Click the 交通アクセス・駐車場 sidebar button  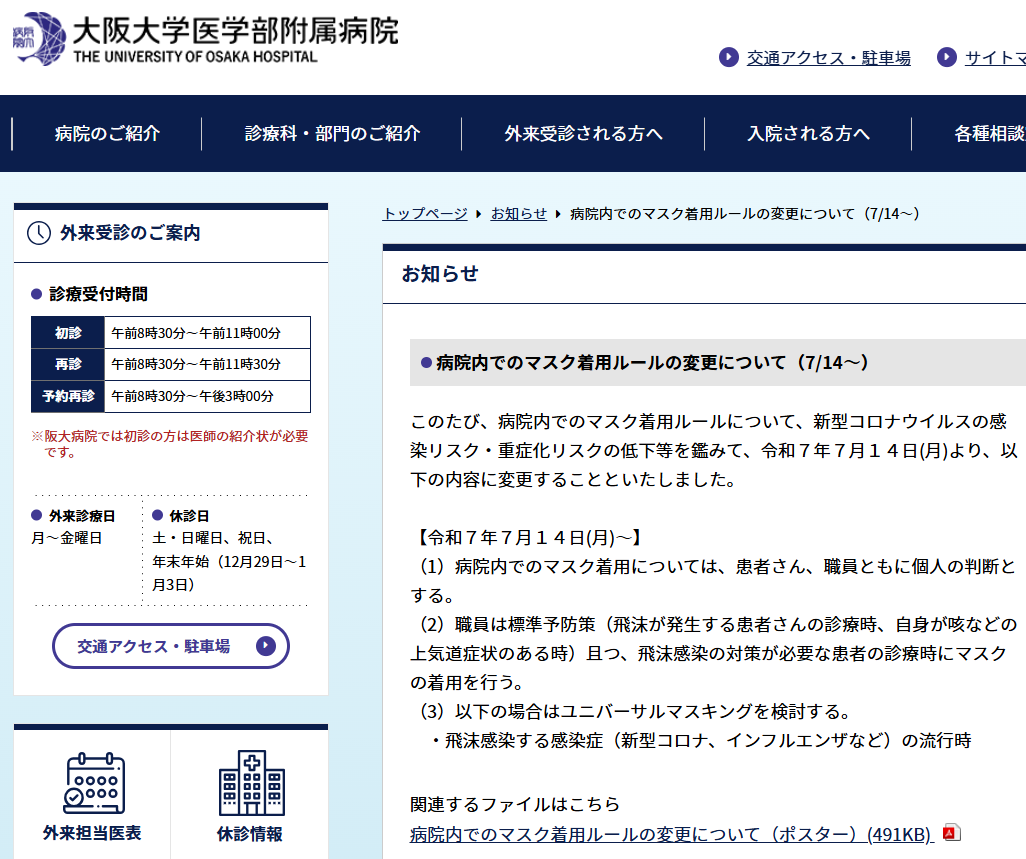[171, 646]
